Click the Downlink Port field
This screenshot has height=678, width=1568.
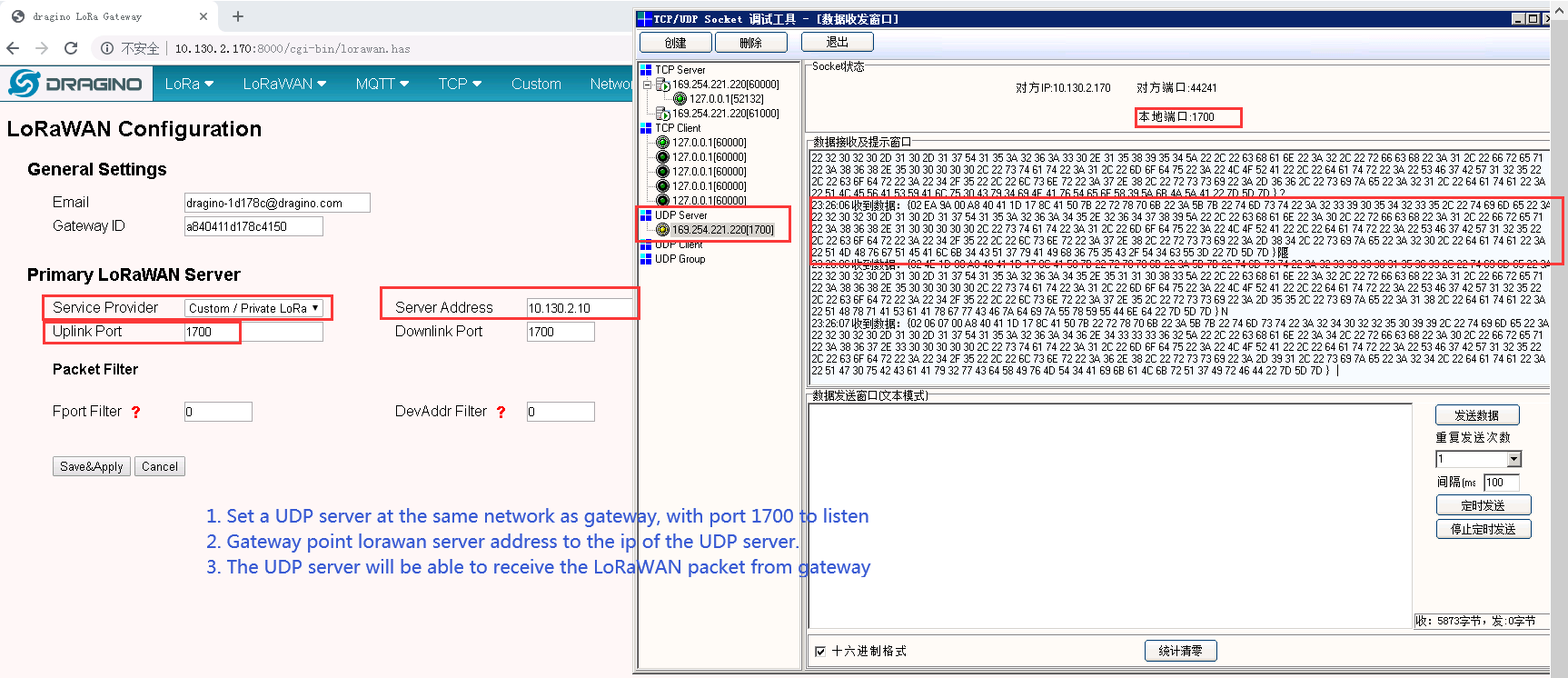click(x=561, y=332)
